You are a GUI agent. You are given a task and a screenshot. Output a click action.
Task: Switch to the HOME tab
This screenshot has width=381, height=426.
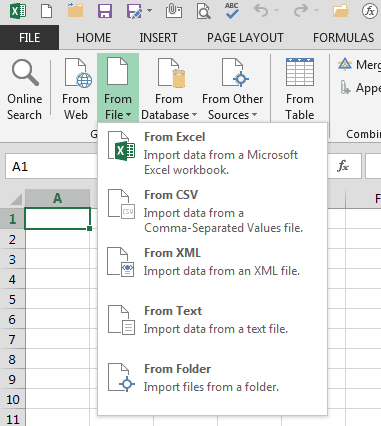93,37
